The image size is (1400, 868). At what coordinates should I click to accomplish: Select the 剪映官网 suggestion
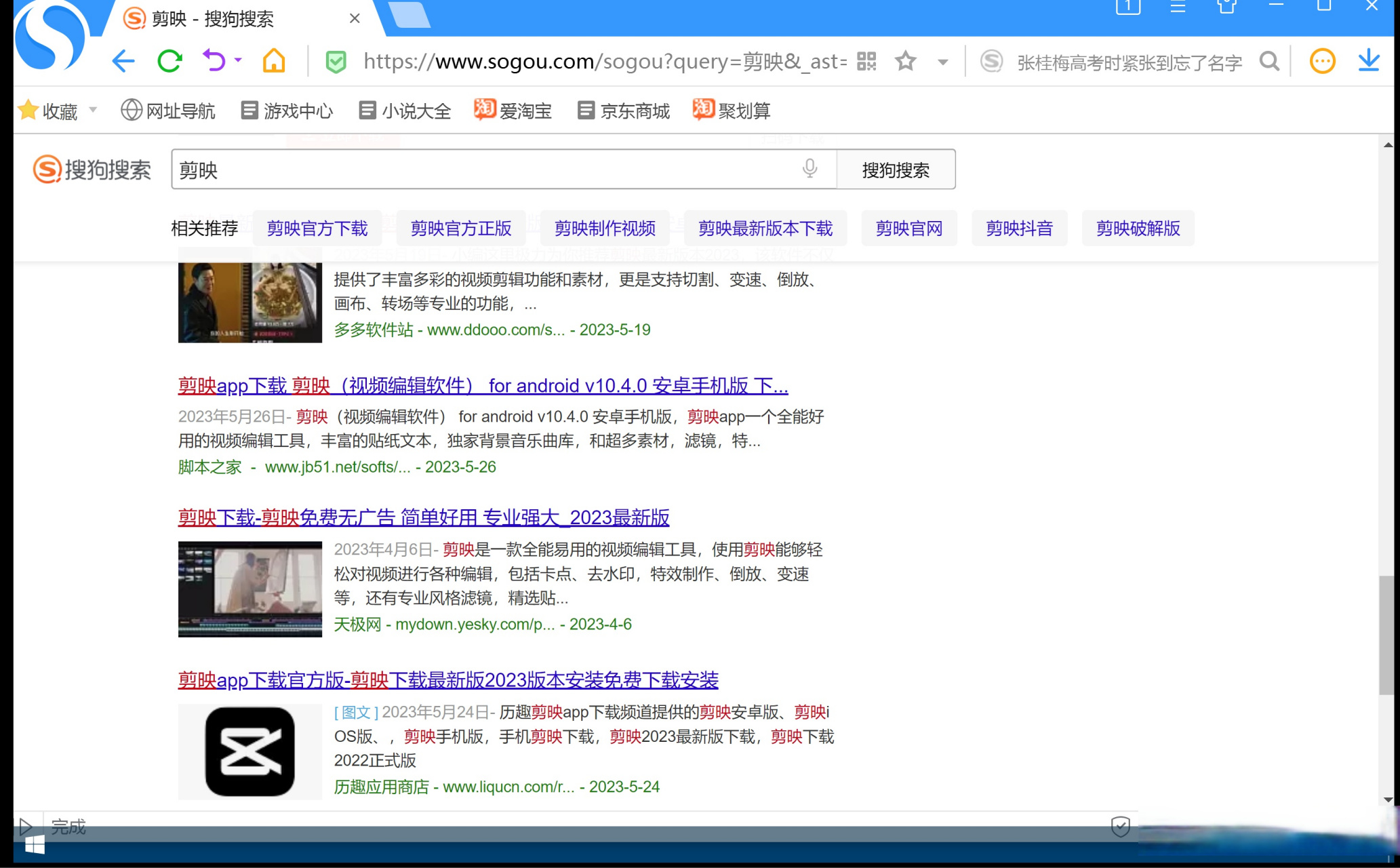(909, 229)
